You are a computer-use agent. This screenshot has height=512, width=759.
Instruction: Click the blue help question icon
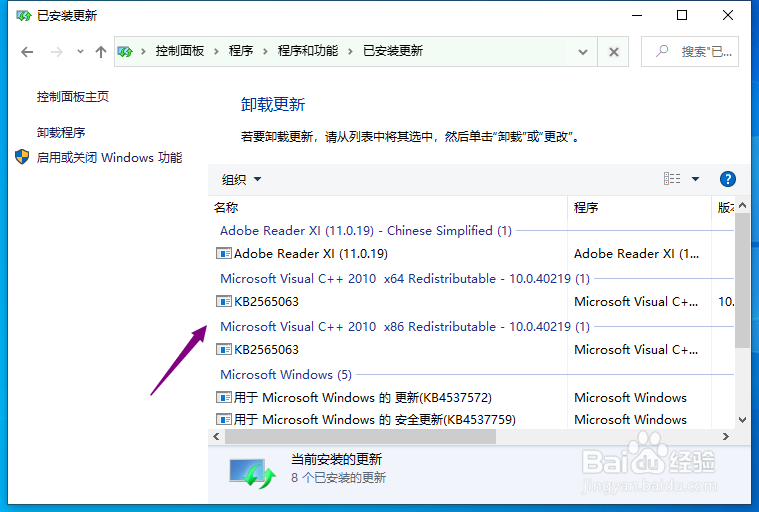coord(728,179)
